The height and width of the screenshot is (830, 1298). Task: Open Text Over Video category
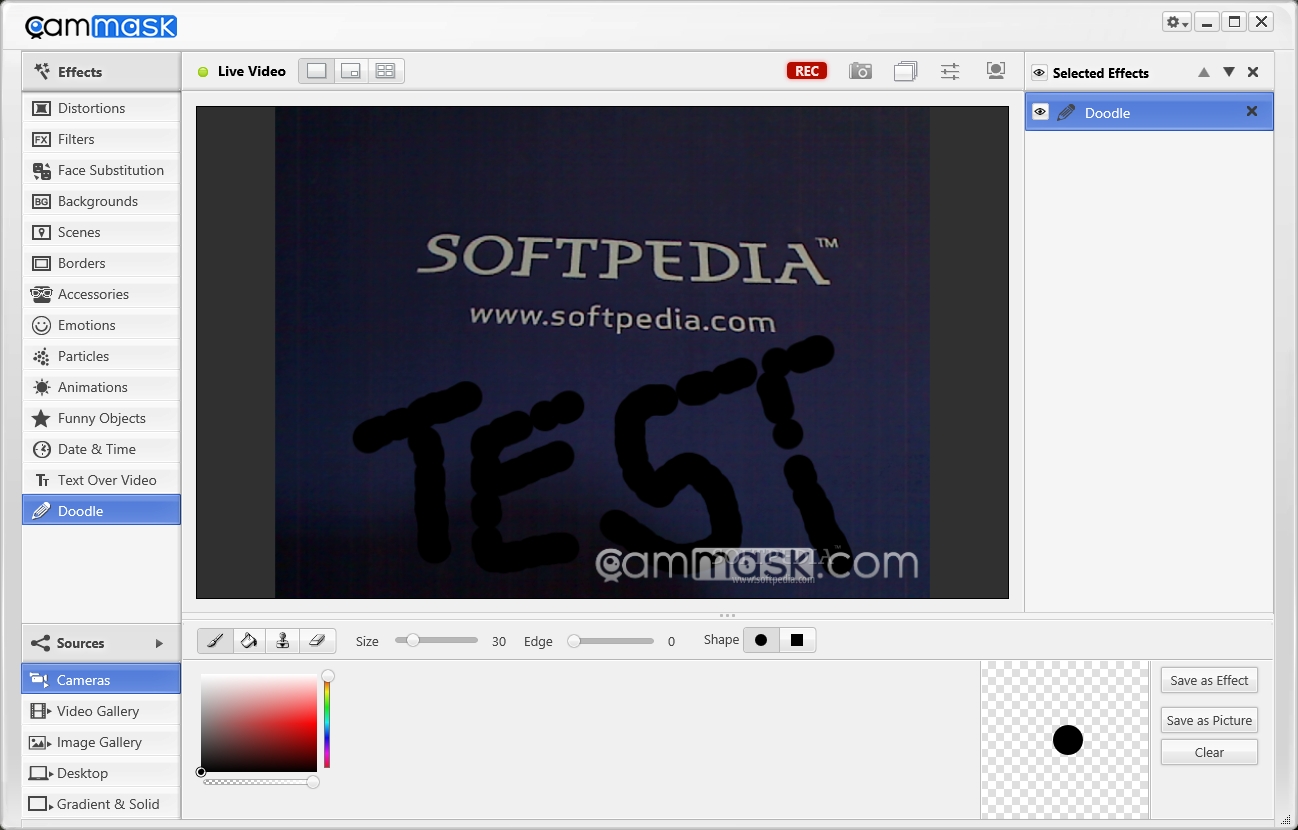tap(101, 480)
